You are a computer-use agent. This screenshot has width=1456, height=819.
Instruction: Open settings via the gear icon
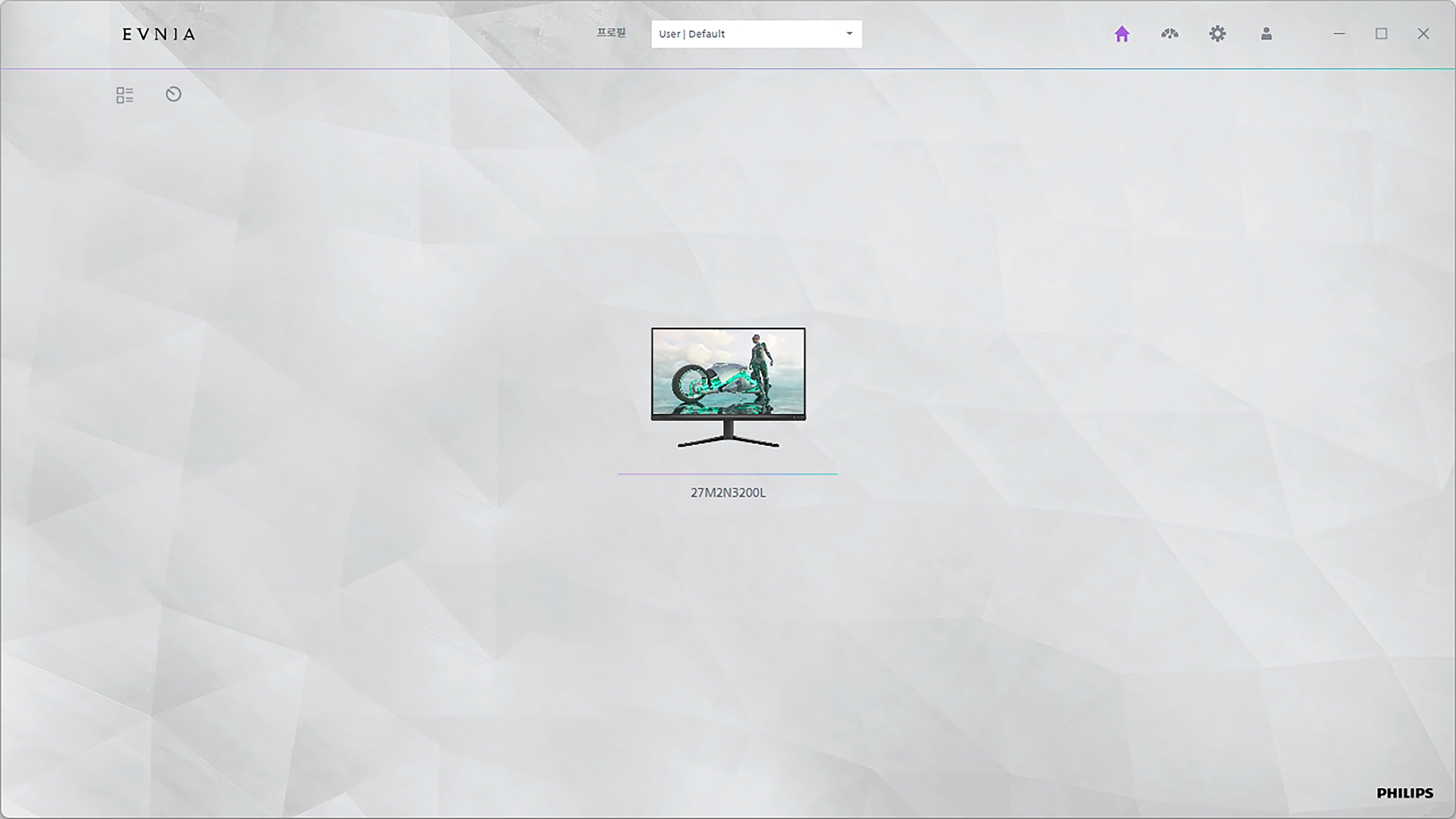click(x=1217, y=34)
